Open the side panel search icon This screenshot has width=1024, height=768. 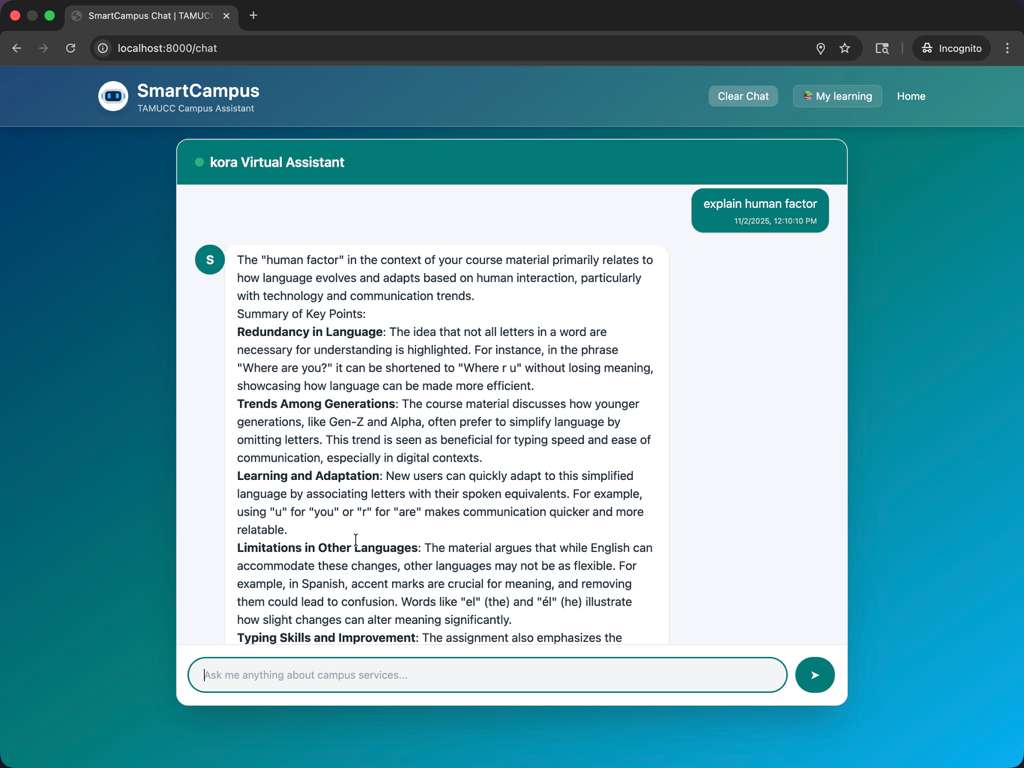pos(882,48)
